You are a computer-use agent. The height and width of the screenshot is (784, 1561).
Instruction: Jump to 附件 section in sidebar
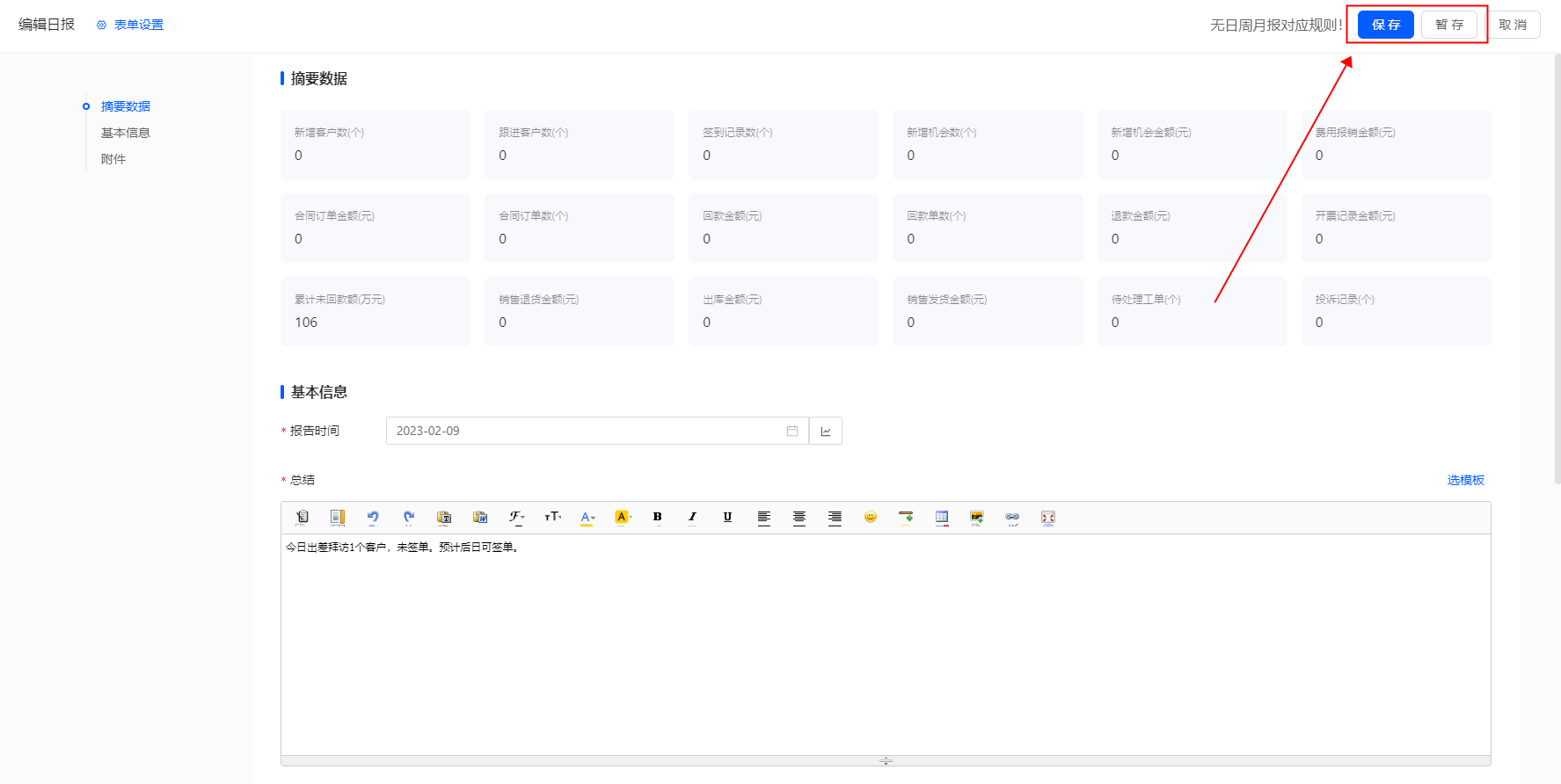[113, 159]
